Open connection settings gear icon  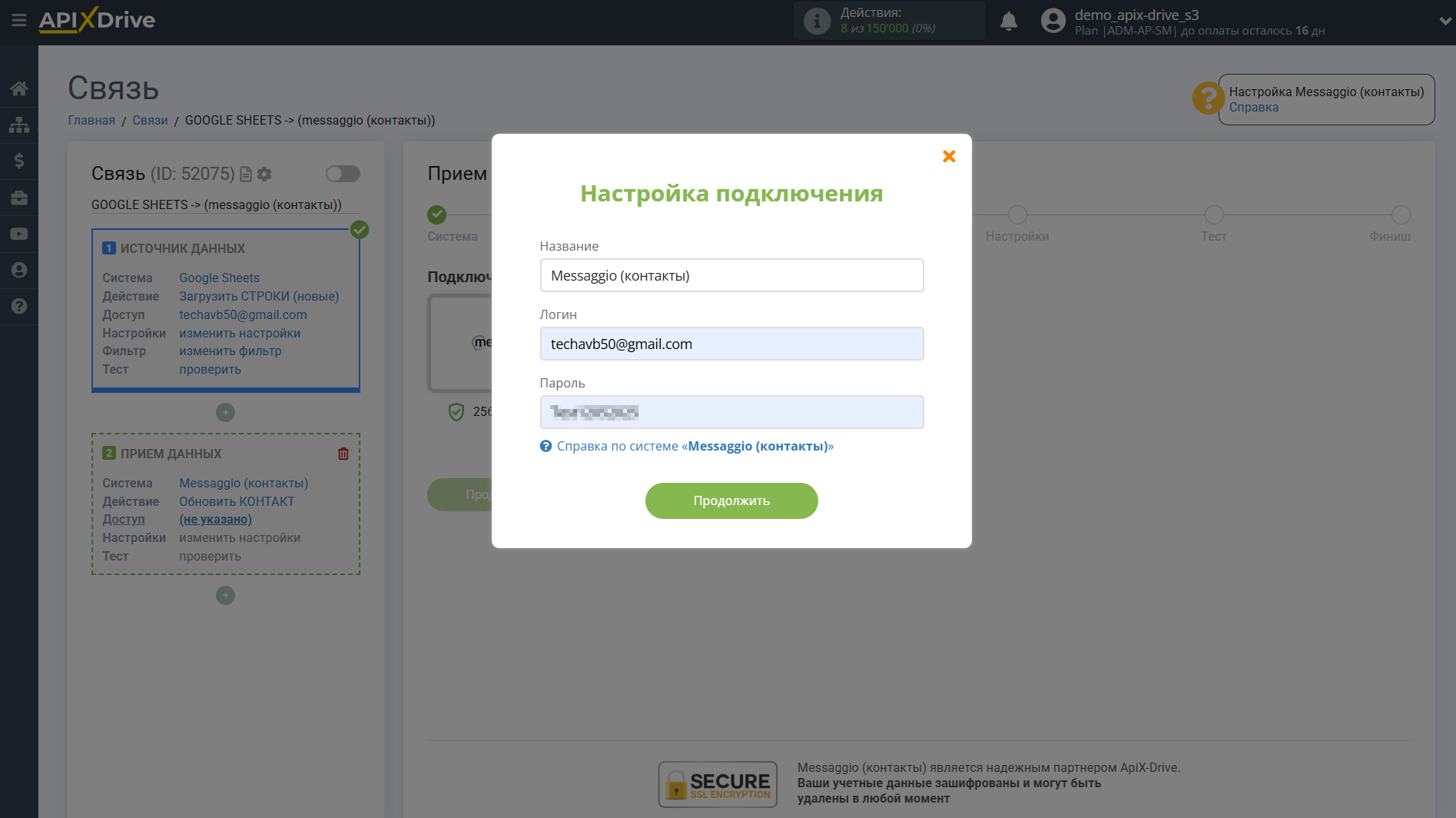[x=264, y=175]
